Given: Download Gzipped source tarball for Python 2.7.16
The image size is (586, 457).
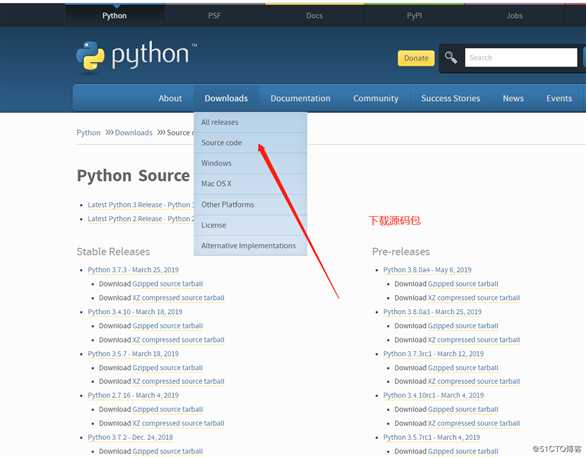Looking at the screenshot, I should pyautogui.click(x=167, y=409).
